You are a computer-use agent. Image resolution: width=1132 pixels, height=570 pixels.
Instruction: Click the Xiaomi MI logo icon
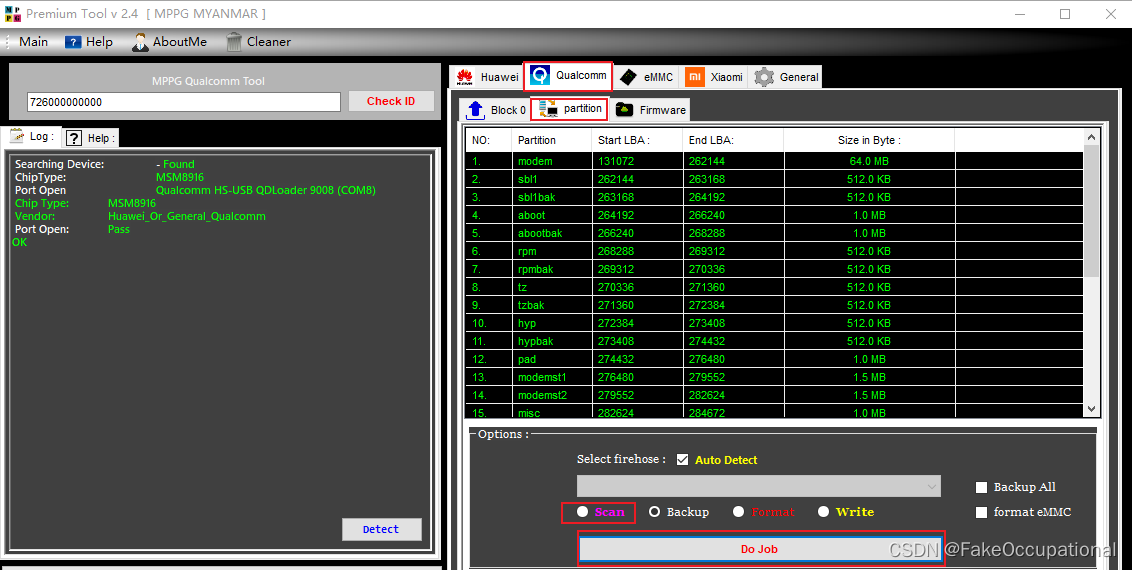[695, 76]
